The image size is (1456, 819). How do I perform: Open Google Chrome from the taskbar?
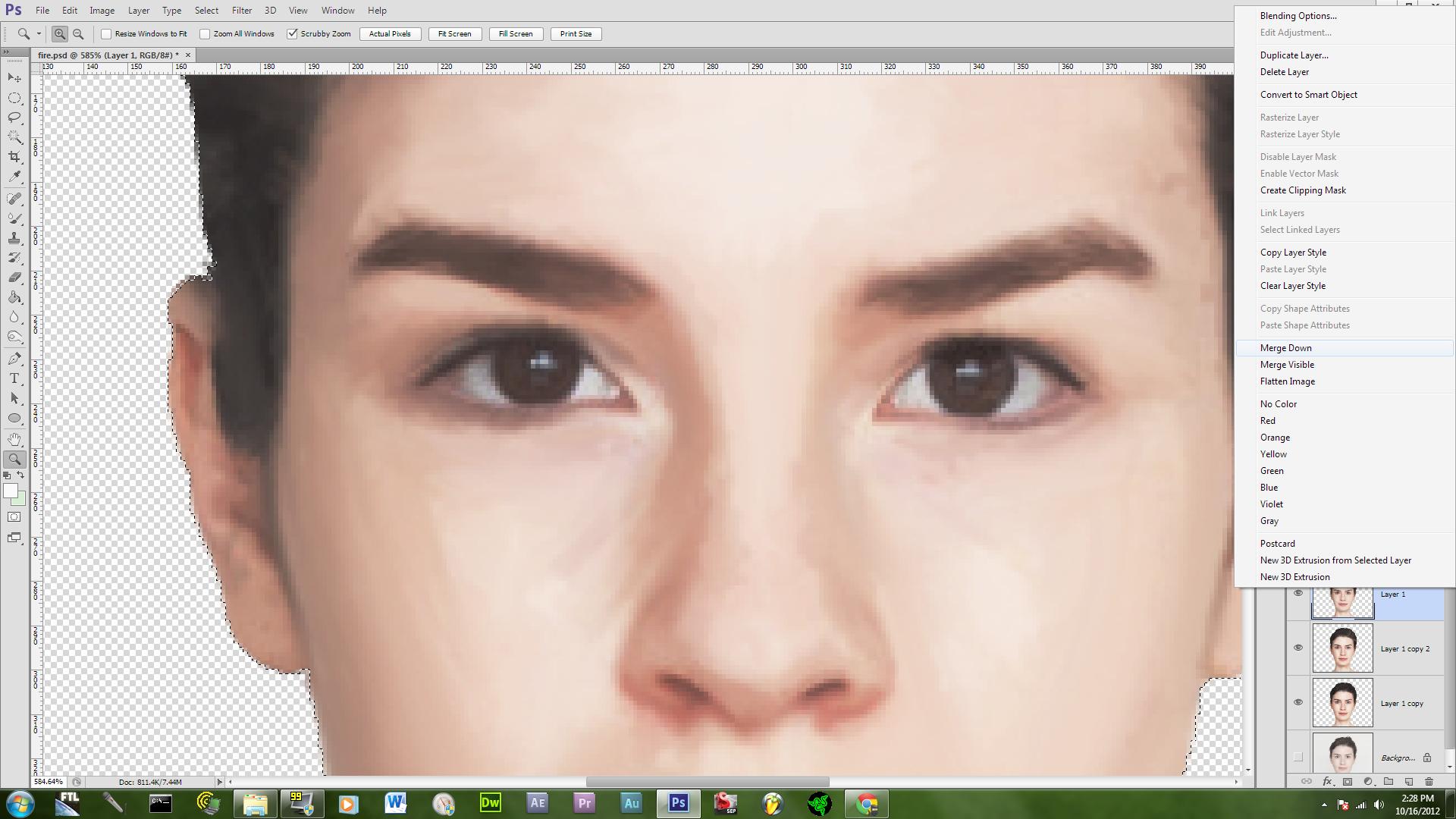[x=866, y=803]
